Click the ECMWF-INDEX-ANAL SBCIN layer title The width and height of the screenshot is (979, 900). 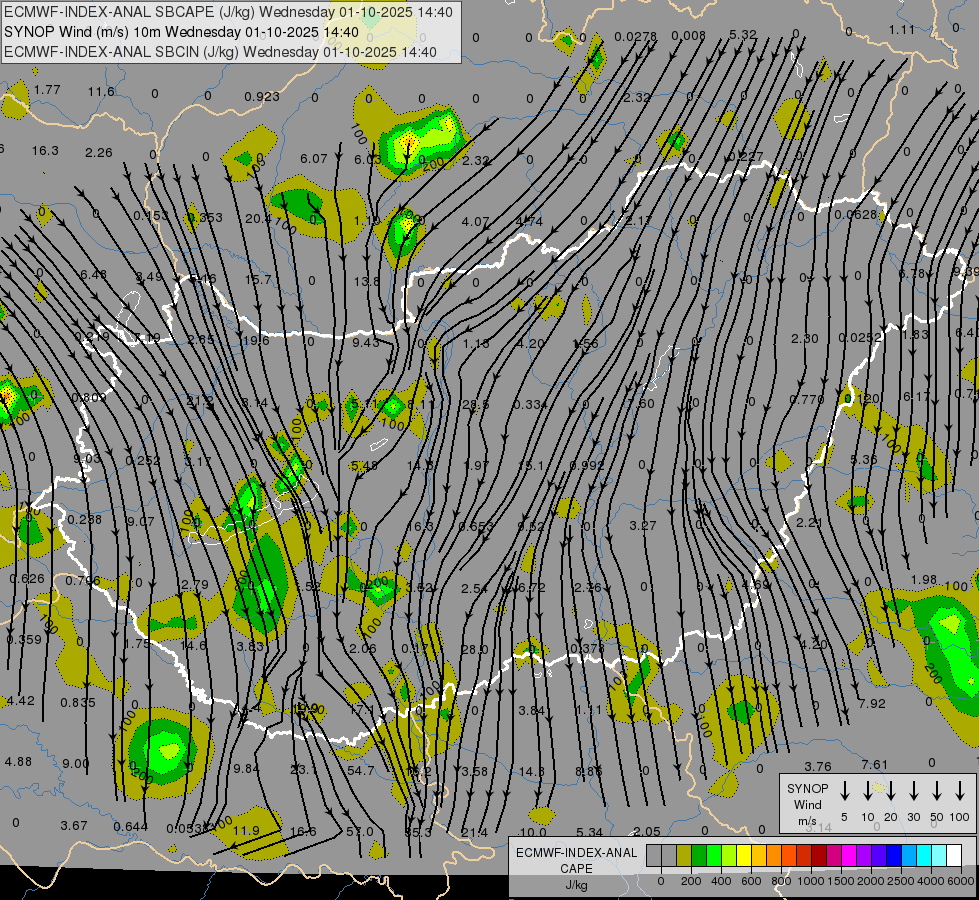[220, 52]
